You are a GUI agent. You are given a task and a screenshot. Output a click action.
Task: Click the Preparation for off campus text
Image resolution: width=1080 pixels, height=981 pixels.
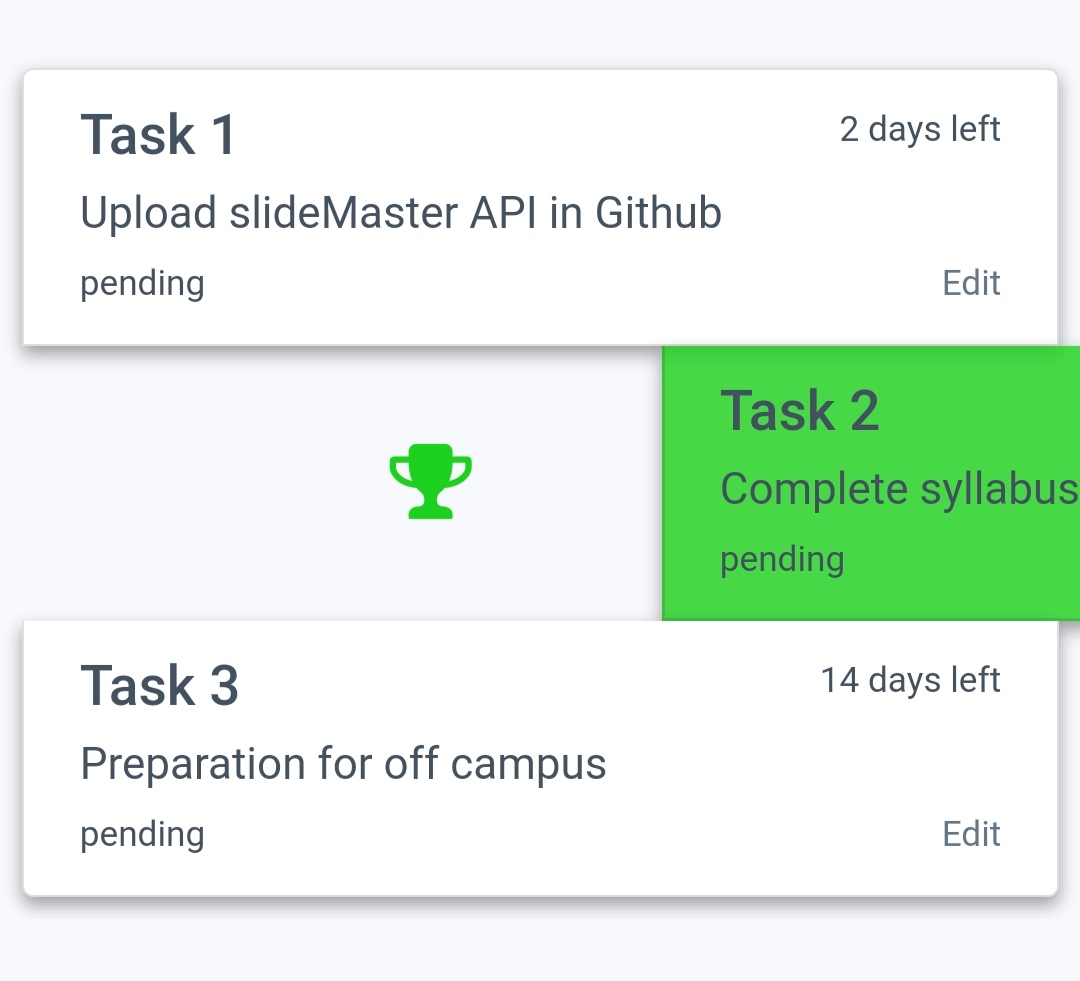coord(343,763)
